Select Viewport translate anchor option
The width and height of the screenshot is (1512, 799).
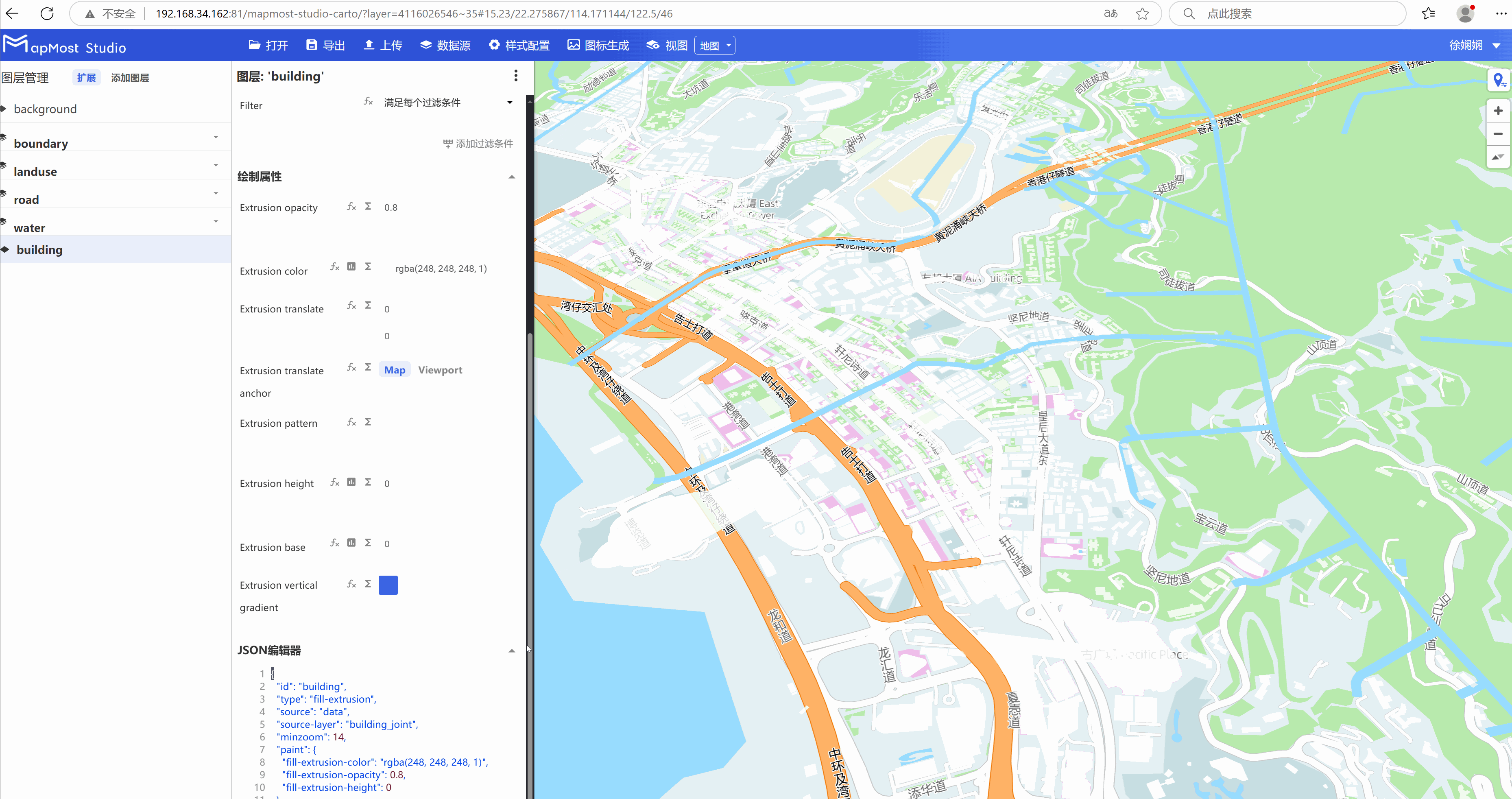click(x=440, y=370)
